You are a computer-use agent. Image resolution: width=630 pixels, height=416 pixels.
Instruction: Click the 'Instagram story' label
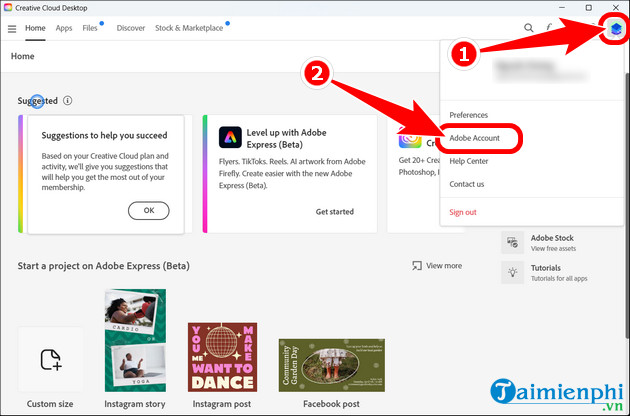click(135, 404)
